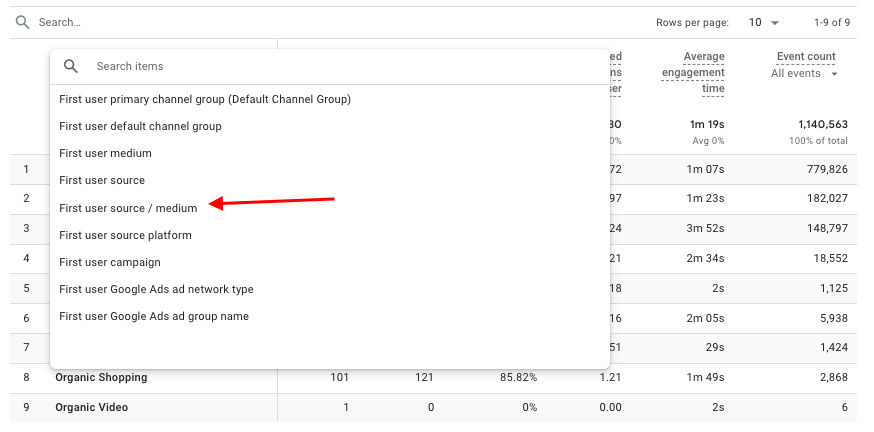This screenshot has width=874, height=432.
Task: Pick First user source option
Action: click(x=102, y=180)
